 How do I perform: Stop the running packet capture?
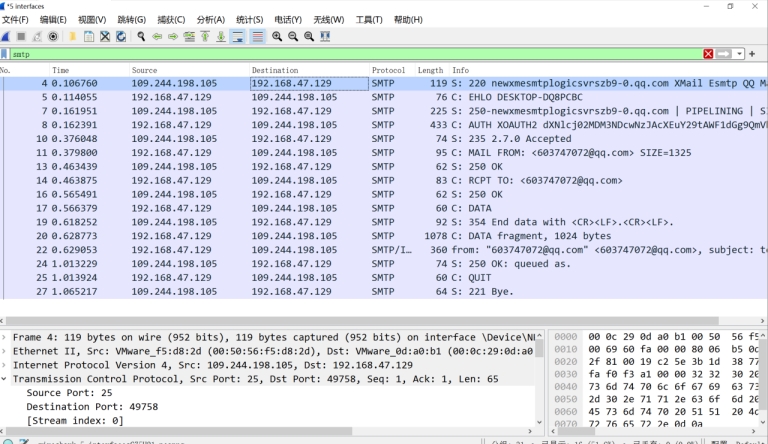(21, 36)
